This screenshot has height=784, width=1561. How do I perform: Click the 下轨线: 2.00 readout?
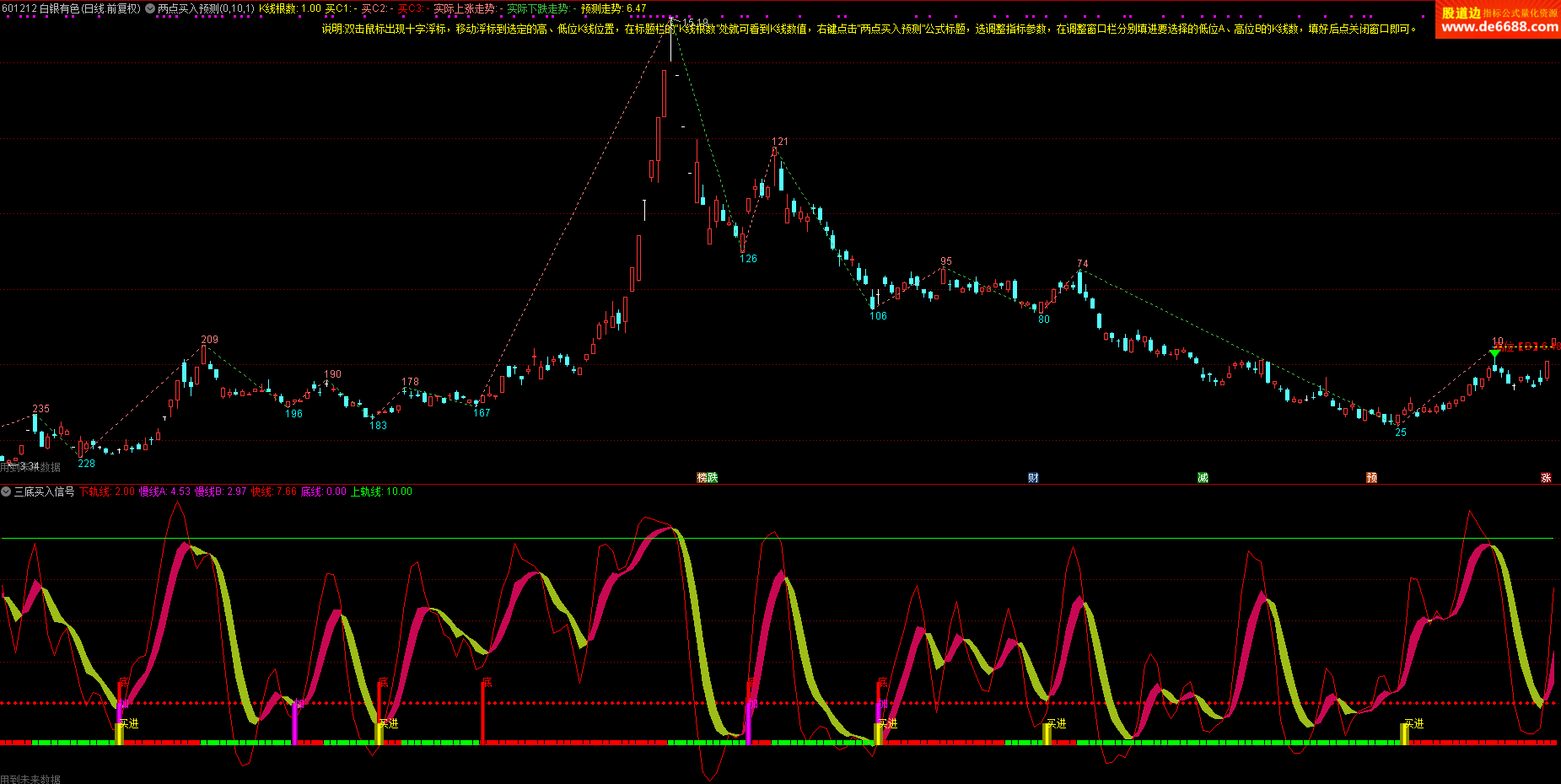tap(107, 491)
